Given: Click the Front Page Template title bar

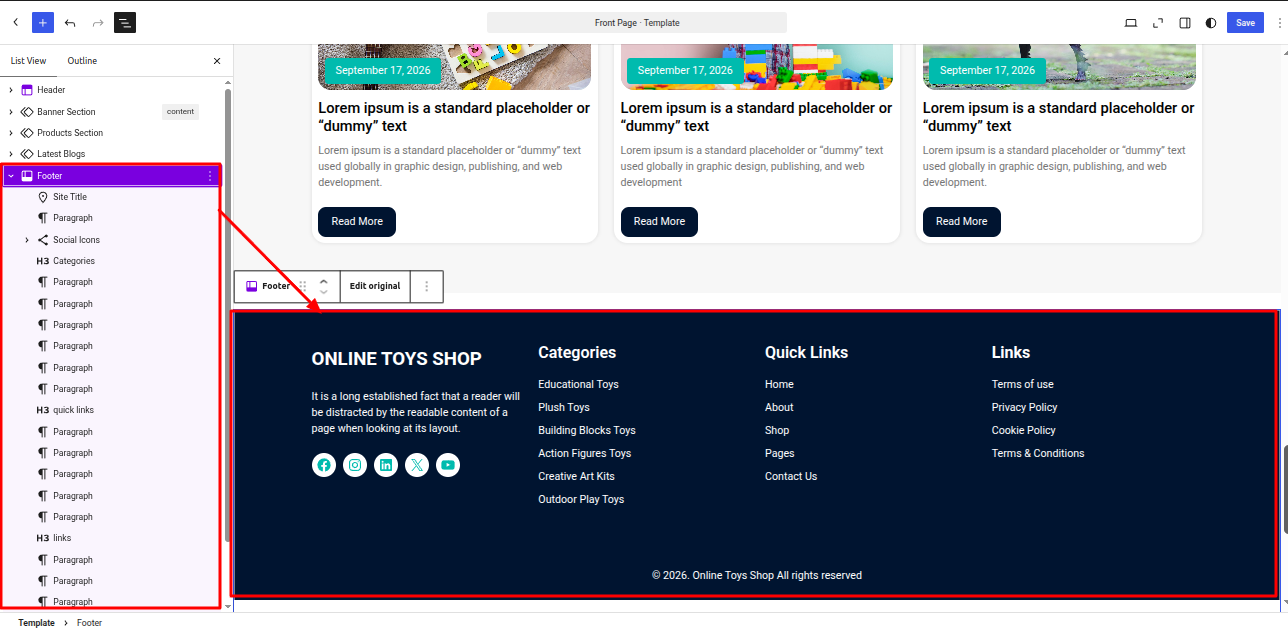Looking at the screenshot, I should coord(637,22).
